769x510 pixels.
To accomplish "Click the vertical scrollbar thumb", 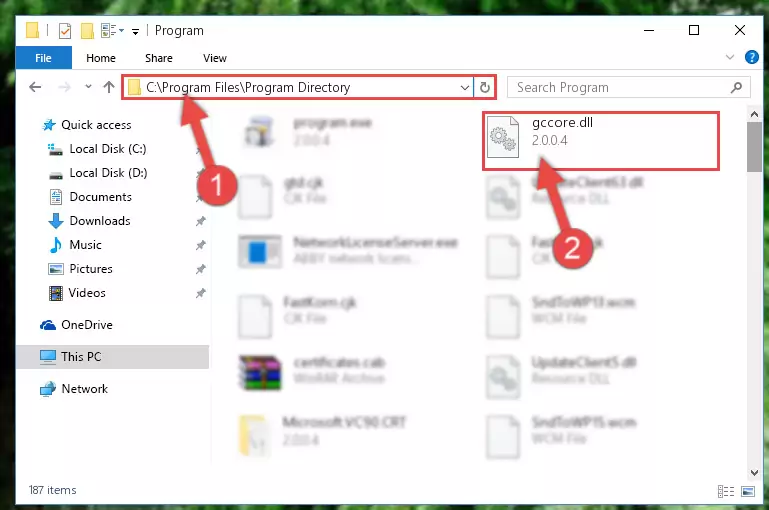I will click(754, 147).
